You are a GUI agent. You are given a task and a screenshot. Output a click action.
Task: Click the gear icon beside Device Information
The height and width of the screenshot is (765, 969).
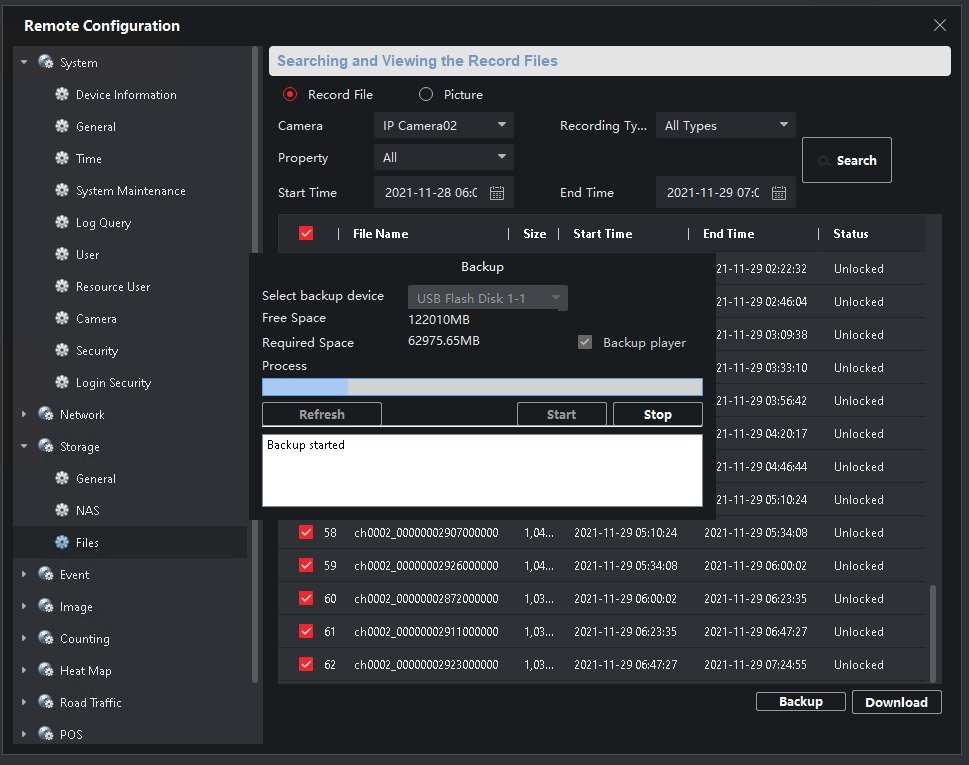click(62, 95)
